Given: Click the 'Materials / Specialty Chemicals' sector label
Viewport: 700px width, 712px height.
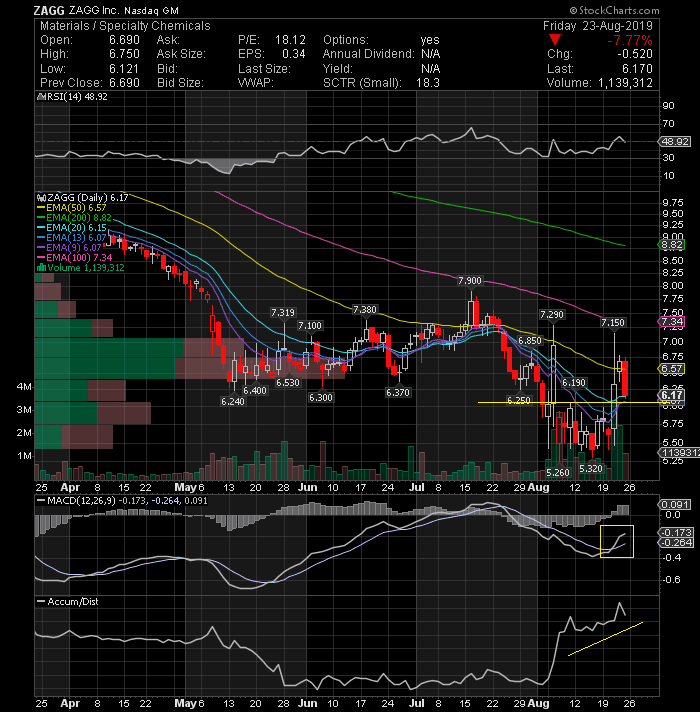Looking at the screenshot, I should click(125, 26).
